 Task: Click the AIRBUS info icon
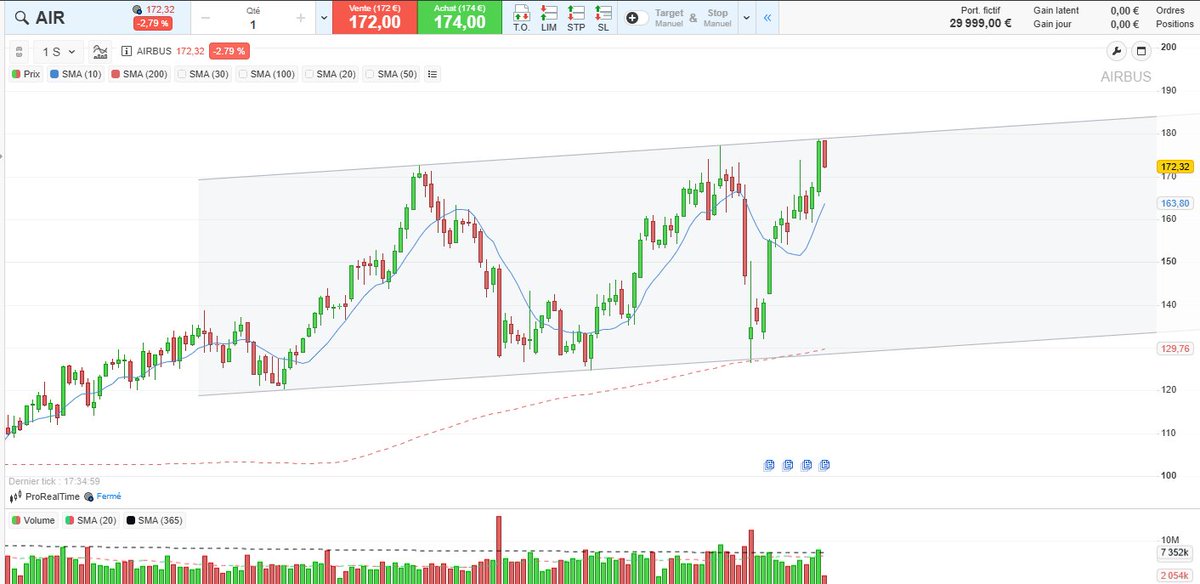coord(126,51)
